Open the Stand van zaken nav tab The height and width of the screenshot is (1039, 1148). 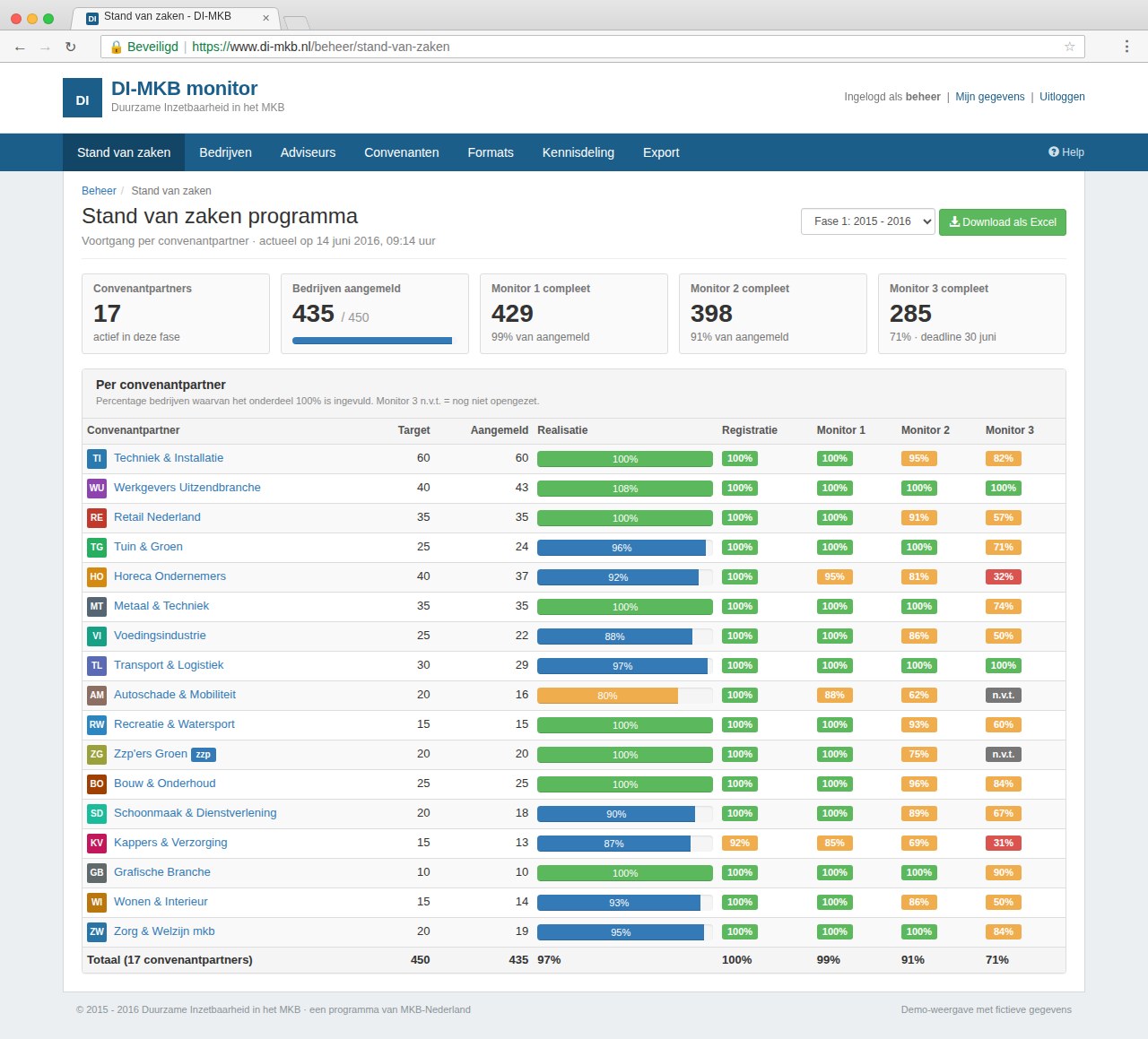point(124,152)
